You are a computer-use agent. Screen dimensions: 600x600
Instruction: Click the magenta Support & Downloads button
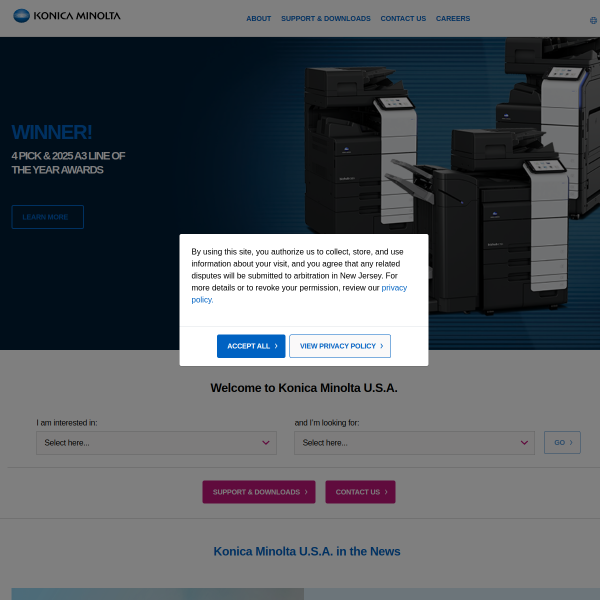click(x=259, y=492)
